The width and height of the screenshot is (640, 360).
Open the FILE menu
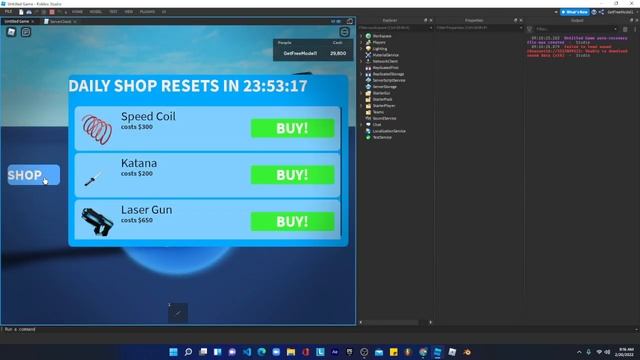pyautogui.click(x=8, y=12)
